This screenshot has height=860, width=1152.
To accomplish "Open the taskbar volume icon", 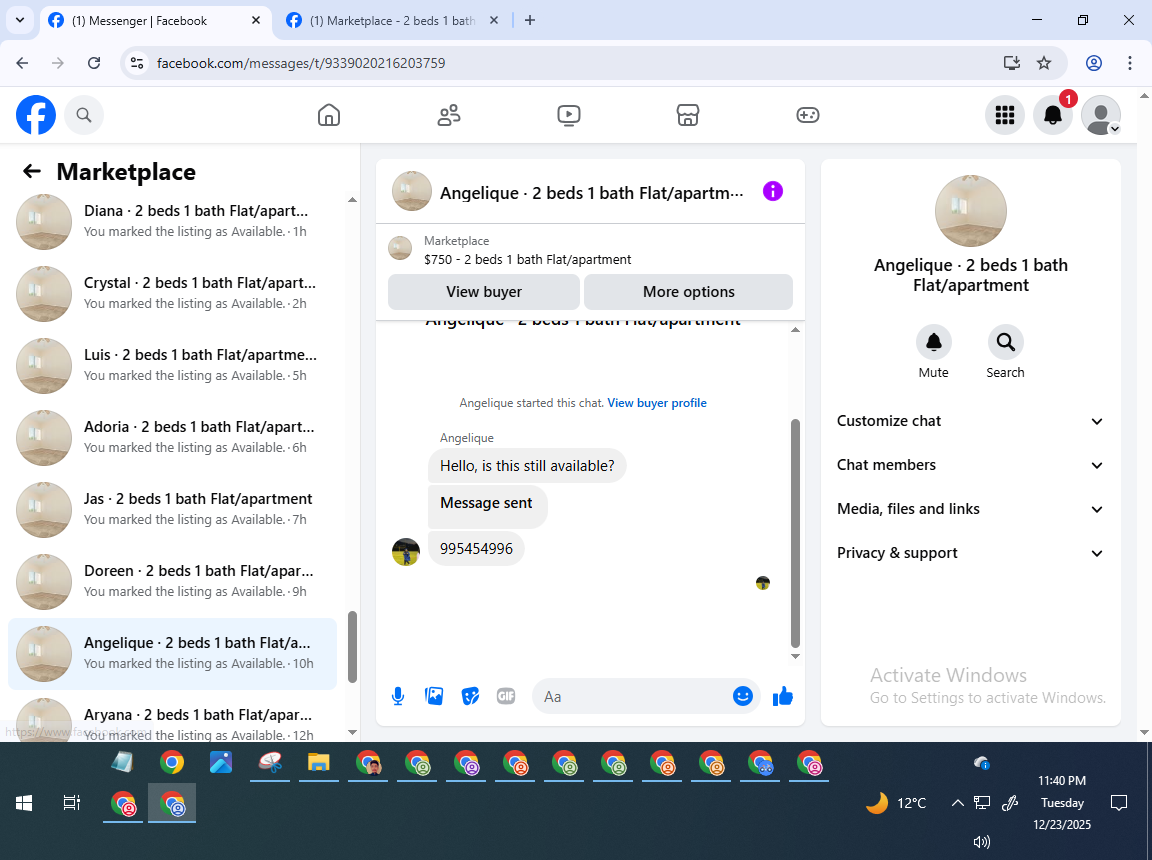I will pos(982,842).
